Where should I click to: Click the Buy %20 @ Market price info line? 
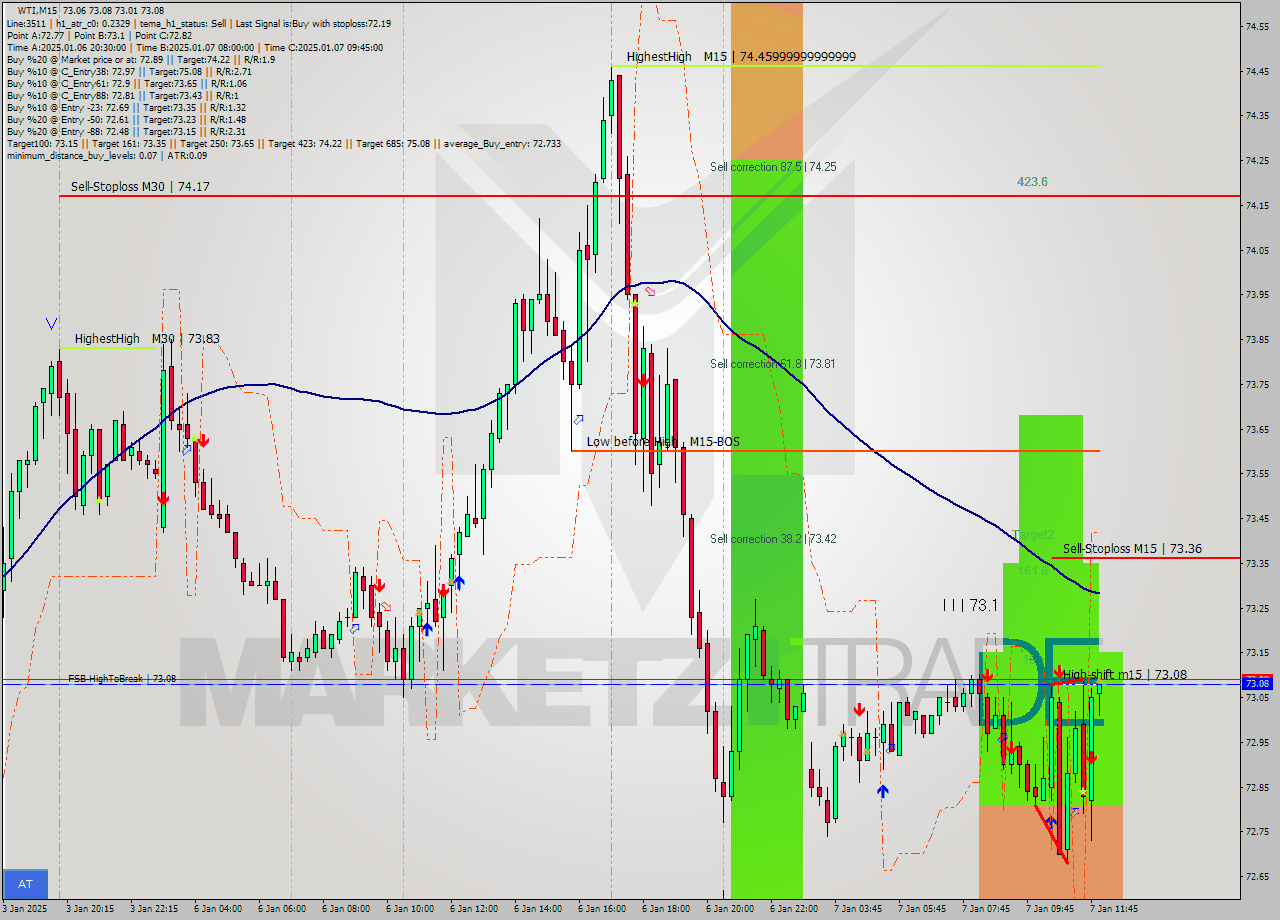point(141,59)
